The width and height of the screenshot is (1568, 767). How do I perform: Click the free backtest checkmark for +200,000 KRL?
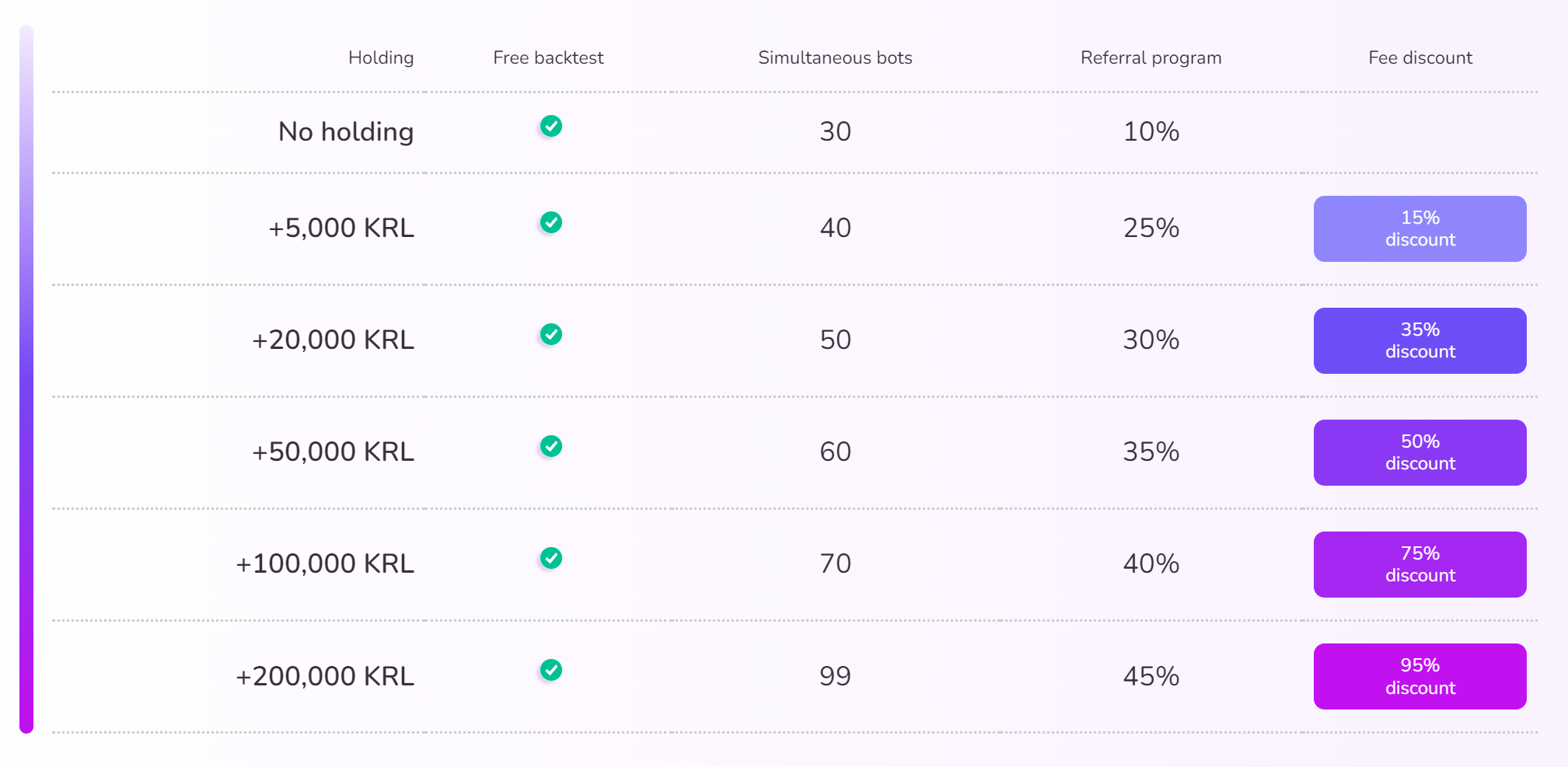tap(551, 670)
